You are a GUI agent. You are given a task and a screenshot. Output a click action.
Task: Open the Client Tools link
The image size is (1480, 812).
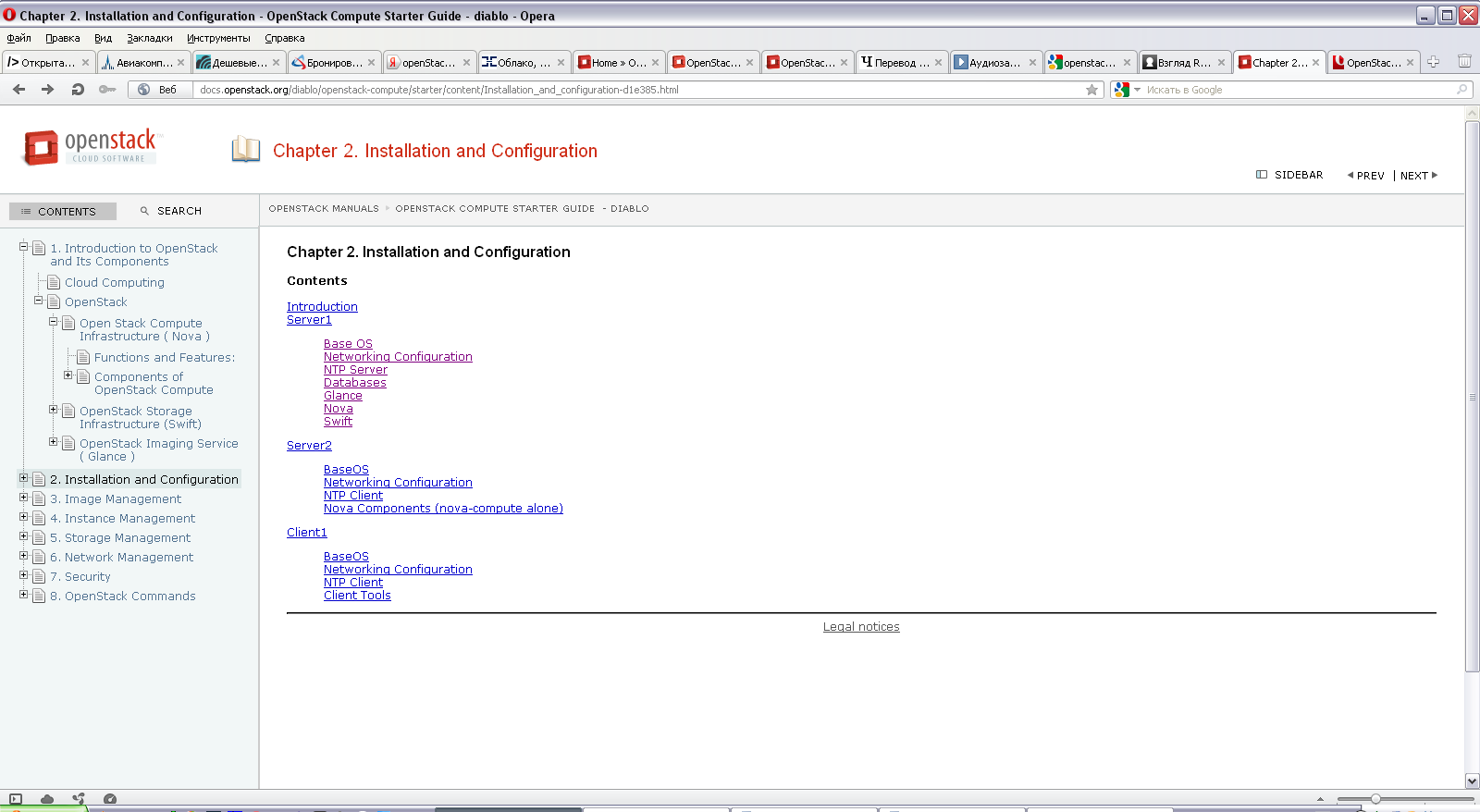[357, 595]
